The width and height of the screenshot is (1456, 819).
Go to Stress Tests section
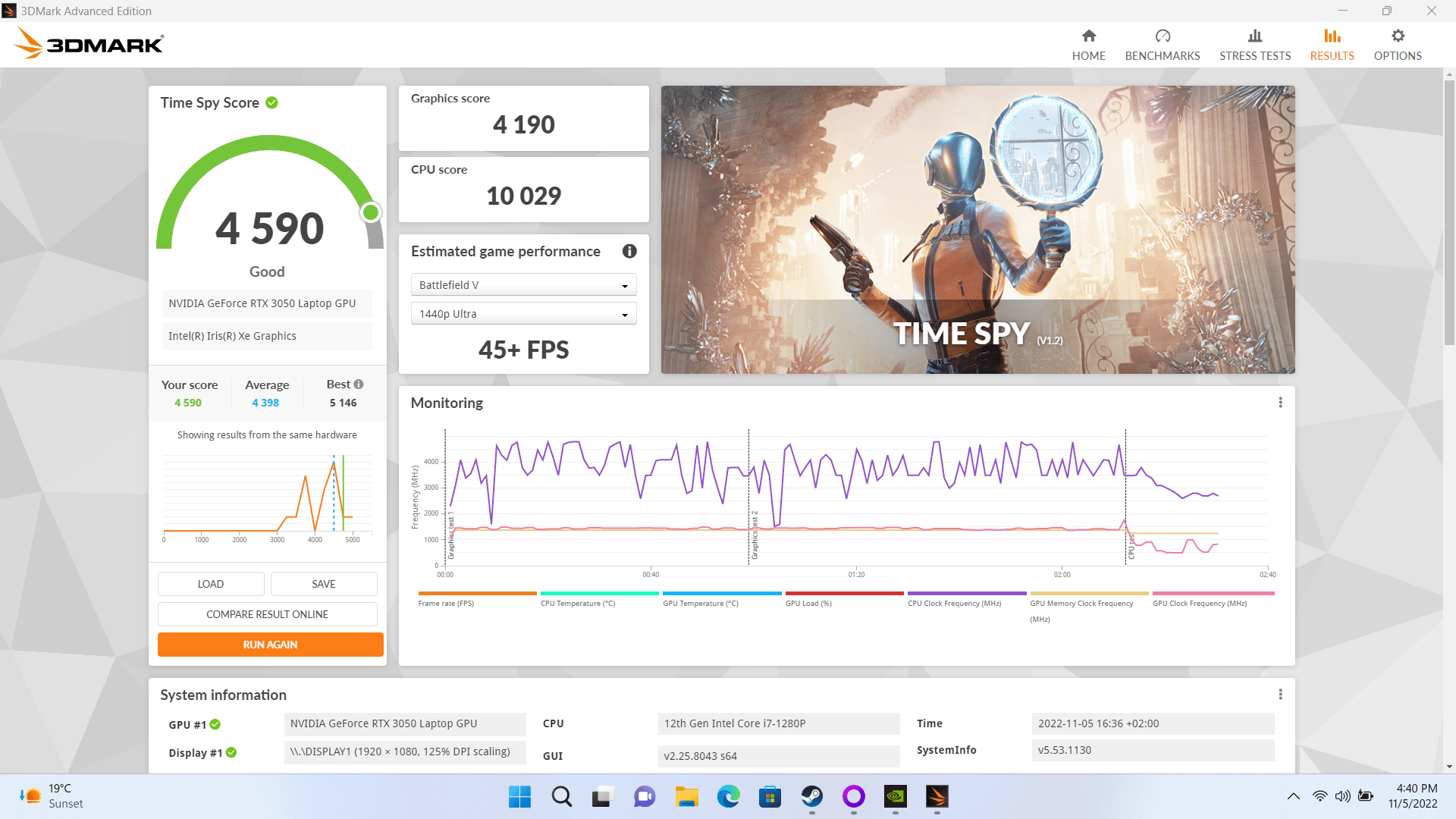[1254, 44]
